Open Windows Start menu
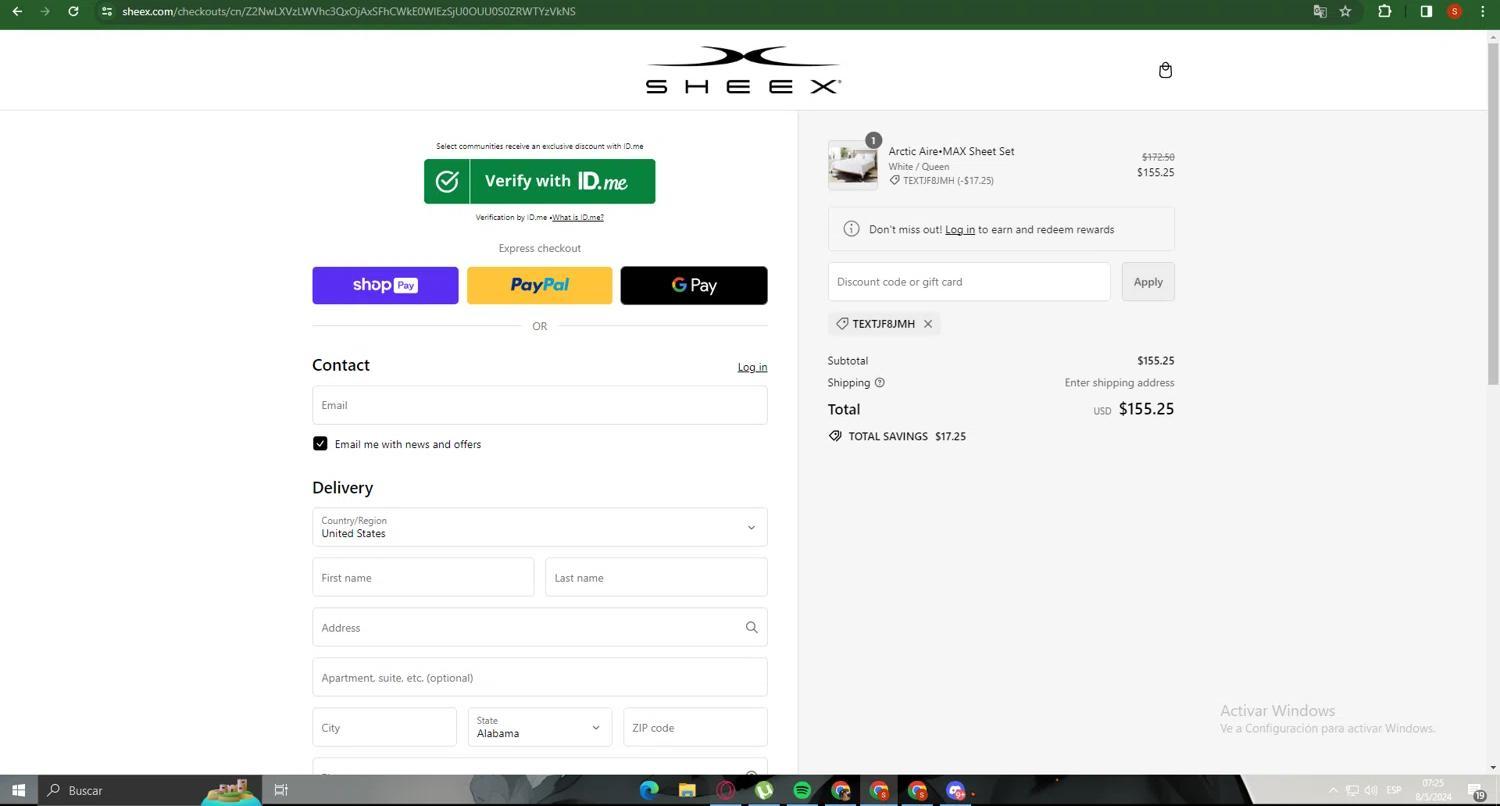The width and height of the screenshot is (1500, 806). tap(18, 790)
